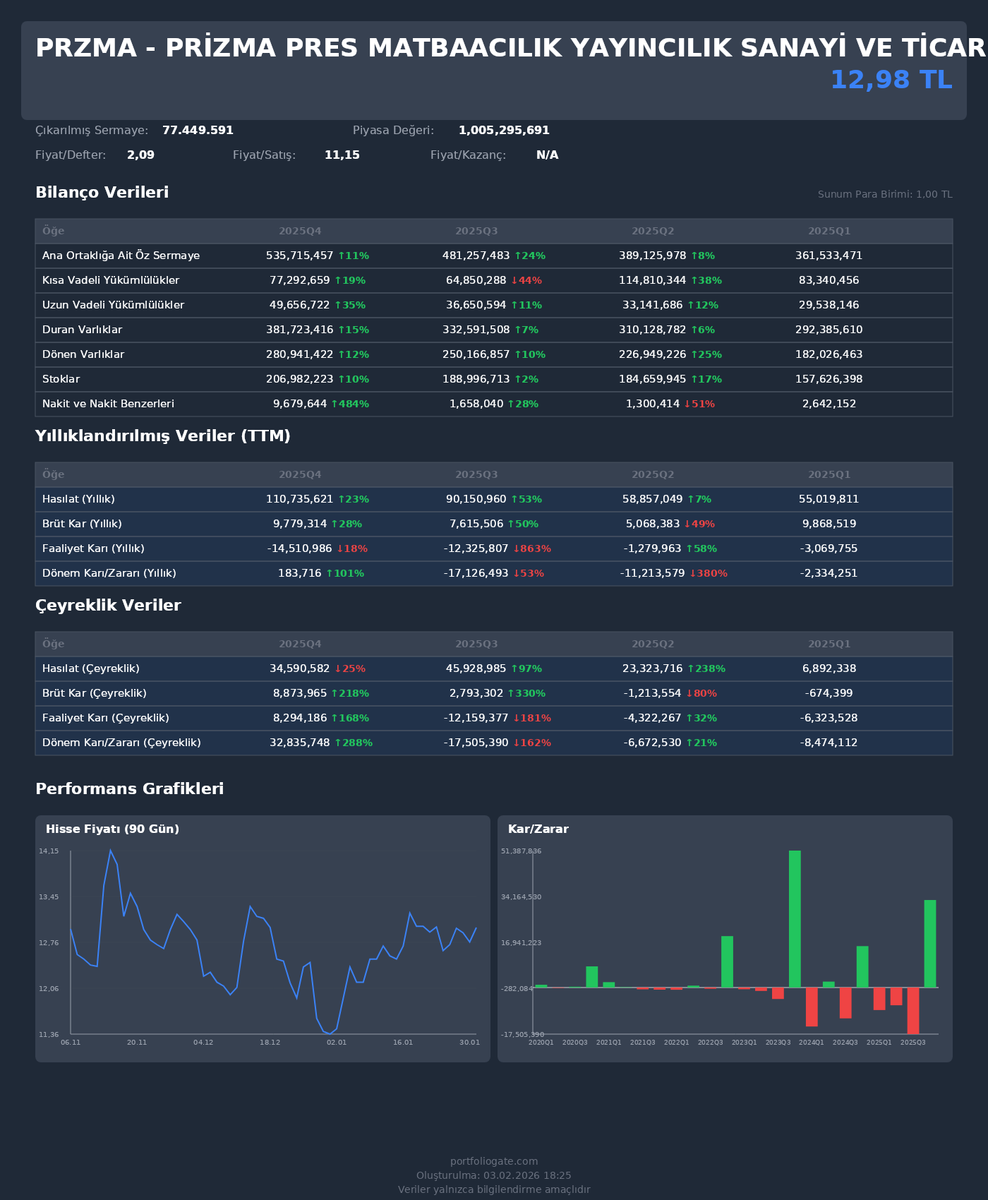Image resolution: width=988 pixels, height=1200 pixels.
Task: Click the Stoklar row label
Action: coord(61,380)
